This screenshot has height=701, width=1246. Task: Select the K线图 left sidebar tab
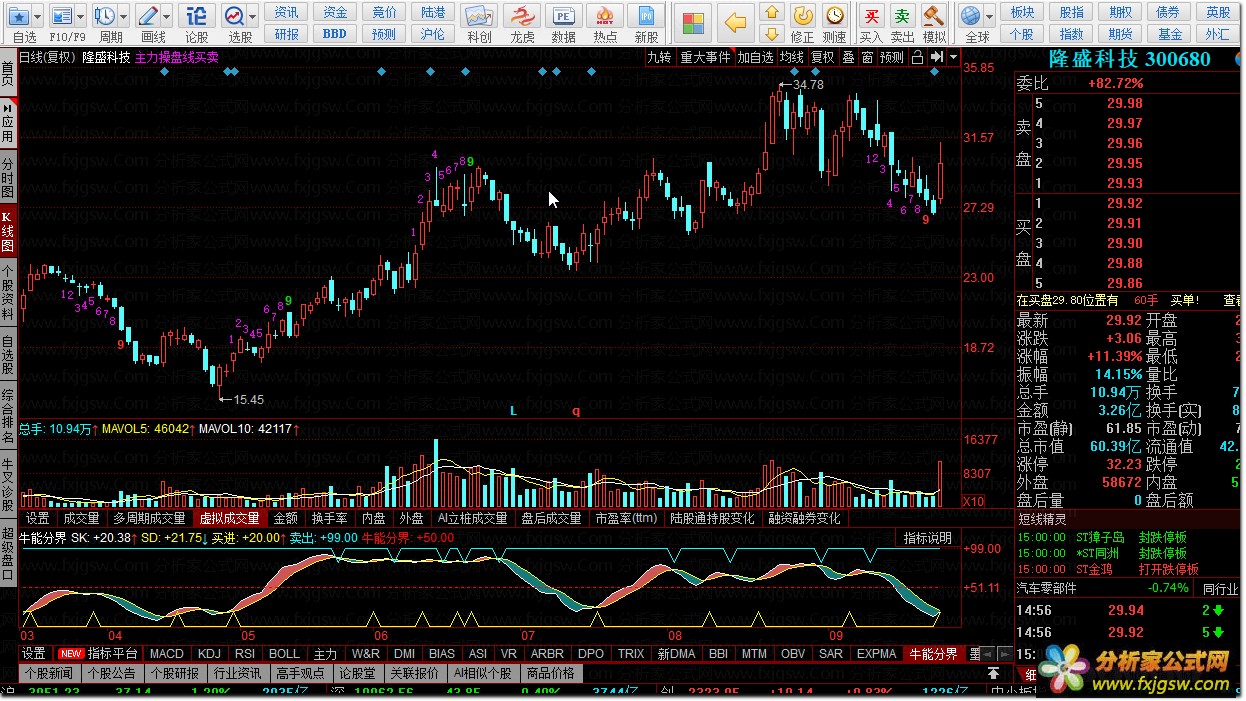click(8, 231)
